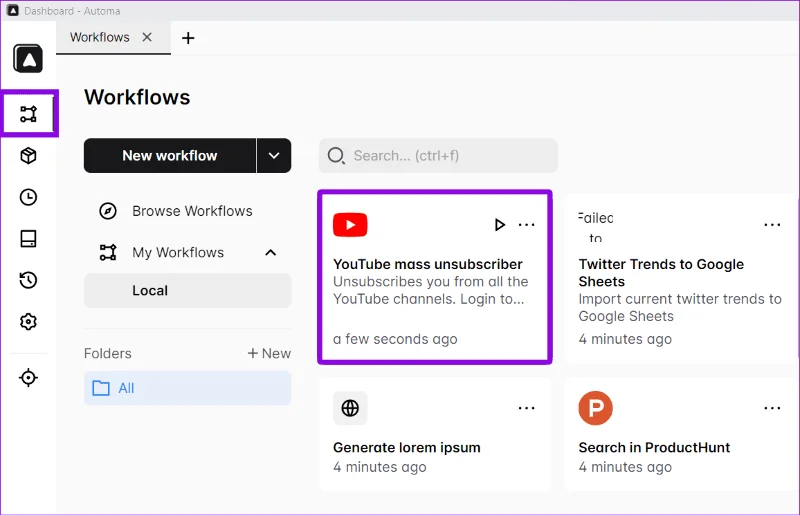Close the Workflows tab
This screenshot has height=516, width=800.
coord(147,37)
